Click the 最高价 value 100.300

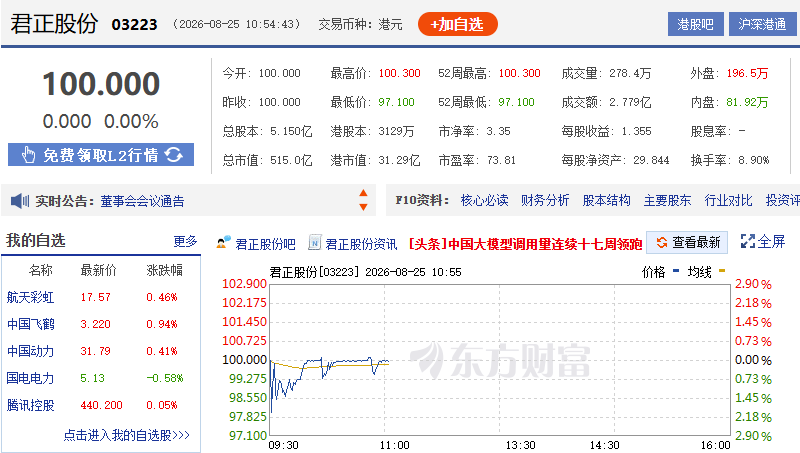(x=399, y=73)
